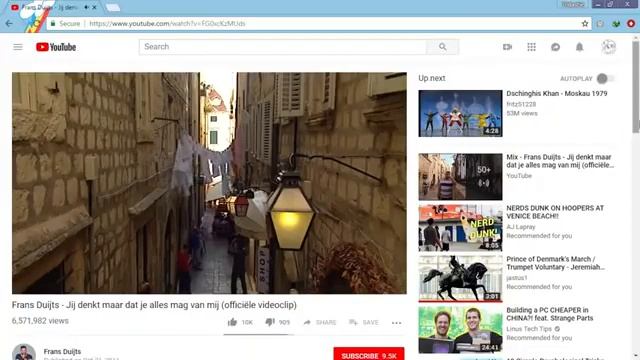Click the secure padlock icon
This screenshot has height=360, width=640.
[x=52, y=24]
